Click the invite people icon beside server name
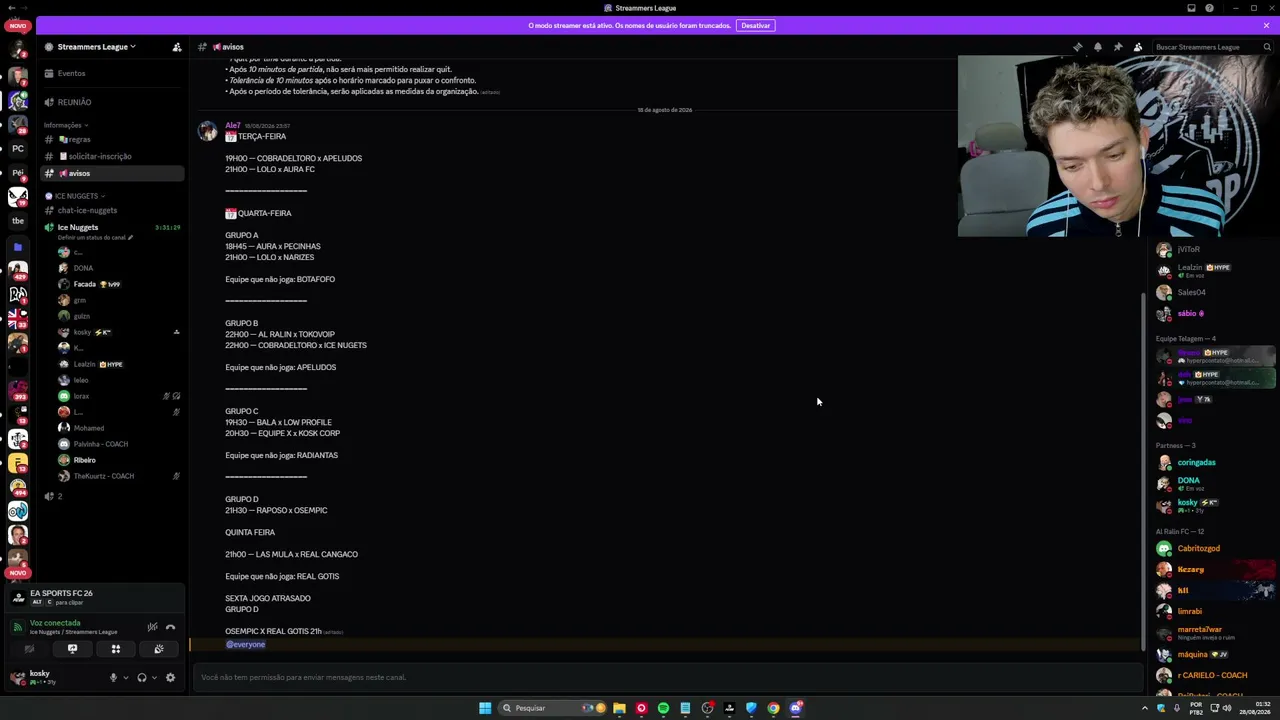 177,47
